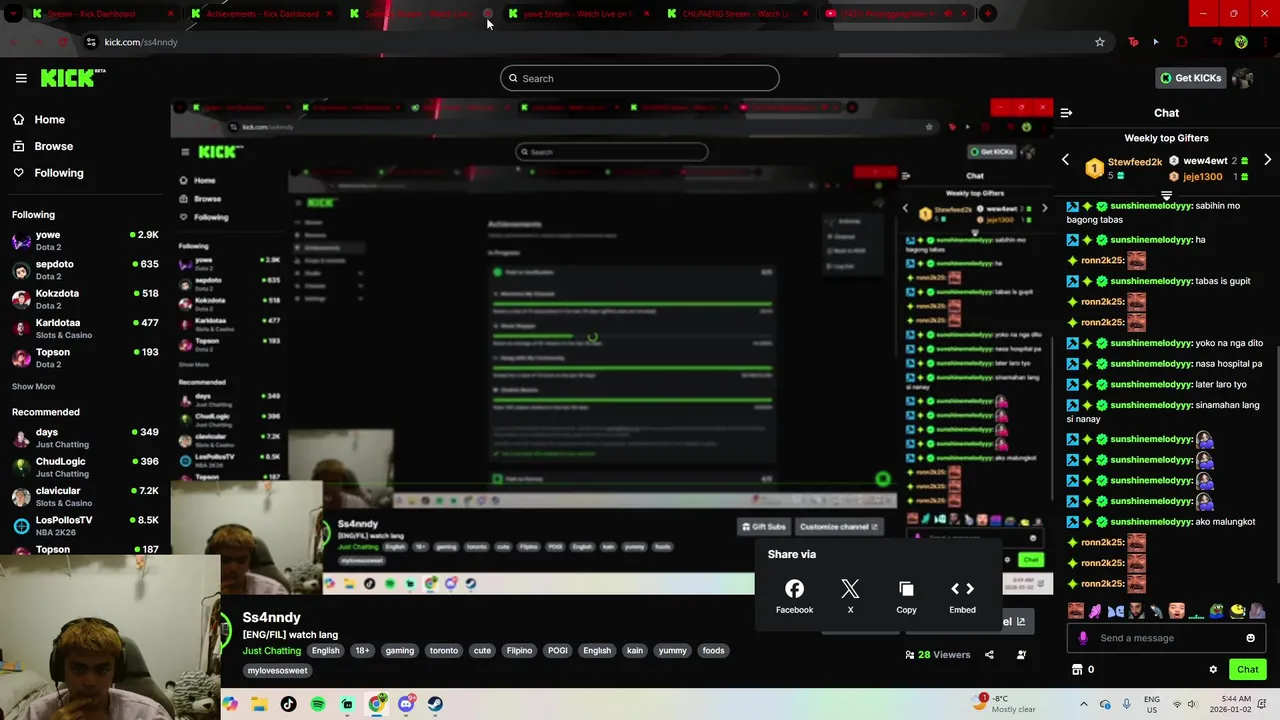
Task: Insert the Pepe frog quick emote
Action: coord(1217,611)
